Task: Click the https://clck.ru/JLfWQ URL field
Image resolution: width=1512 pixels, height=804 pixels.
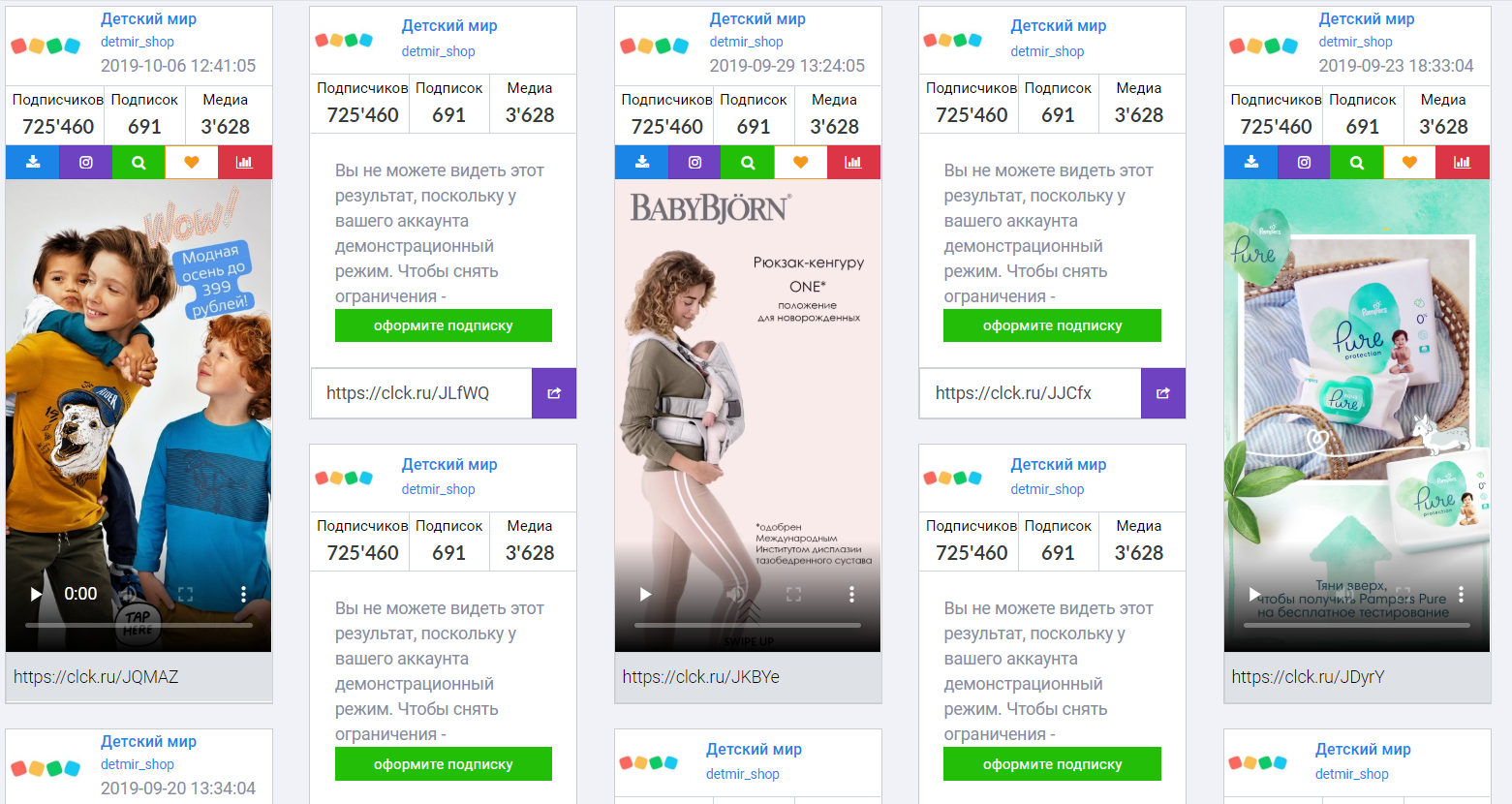Action: pos(421,393)
